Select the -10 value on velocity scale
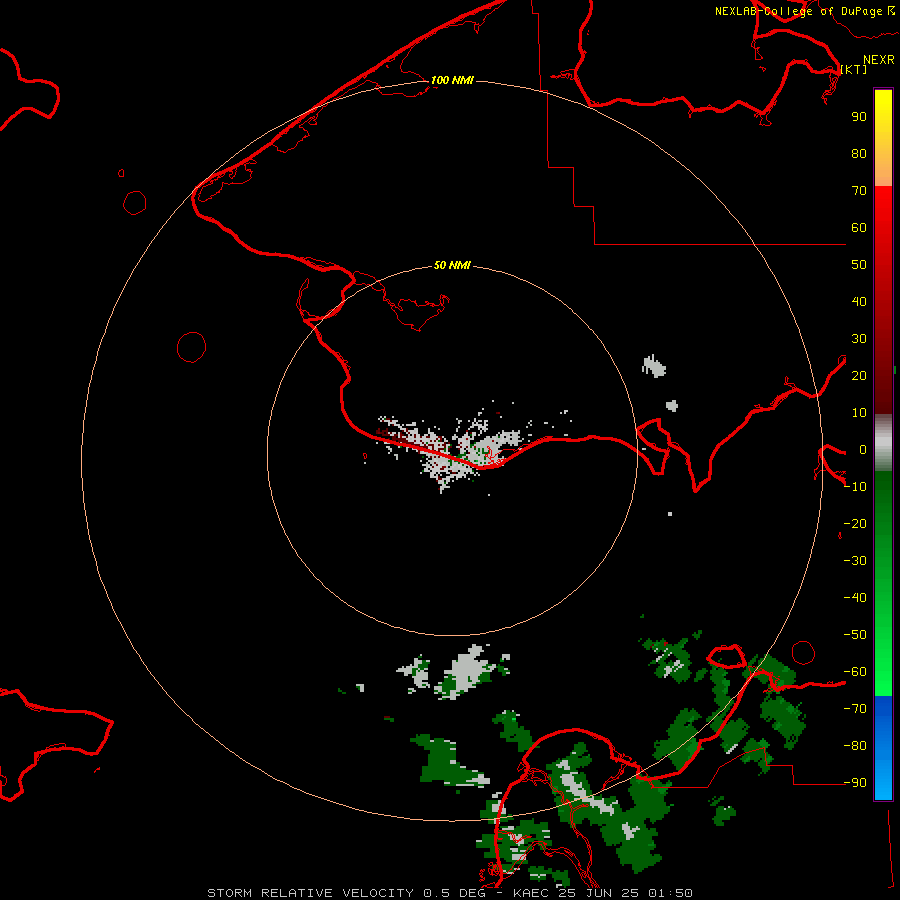The image size is (900, 900). pyautogui.click(x=855, y=487)
